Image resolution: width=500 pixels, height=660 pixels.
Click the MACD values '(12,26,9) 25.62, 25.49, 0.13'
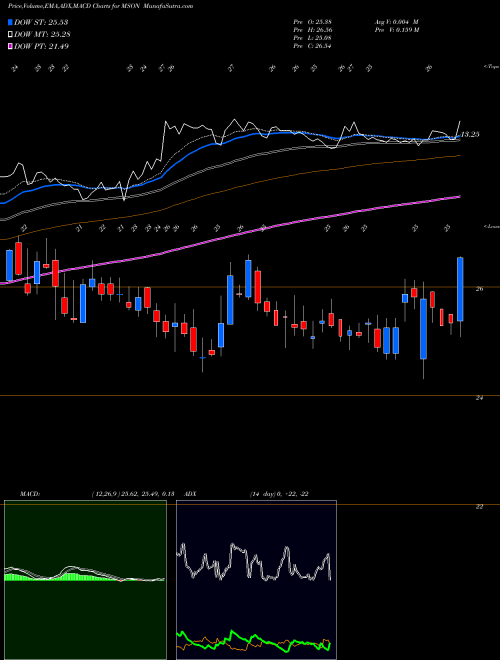133,494
